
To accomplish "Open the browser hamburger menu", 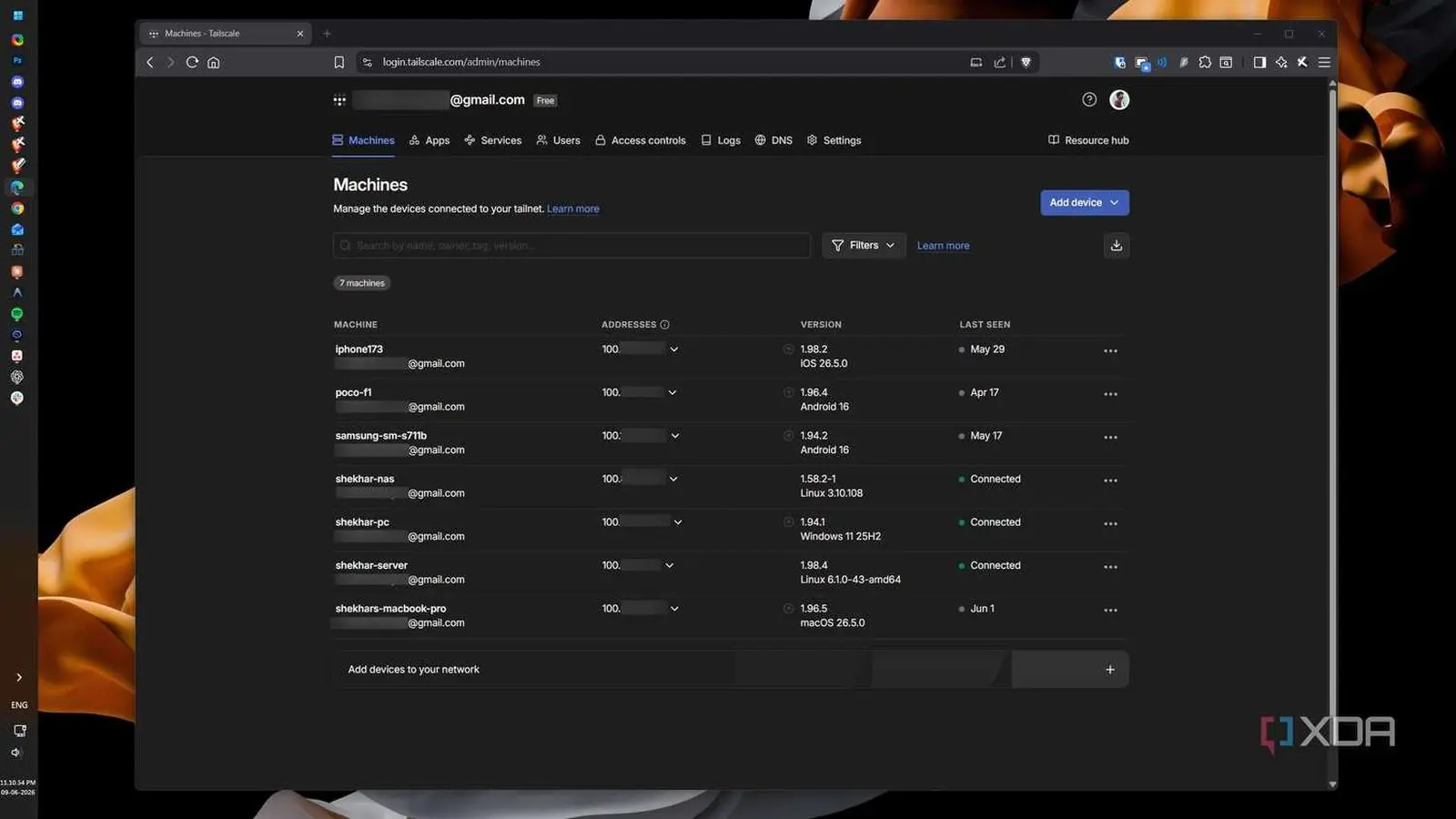I will tap(1324, 62).
